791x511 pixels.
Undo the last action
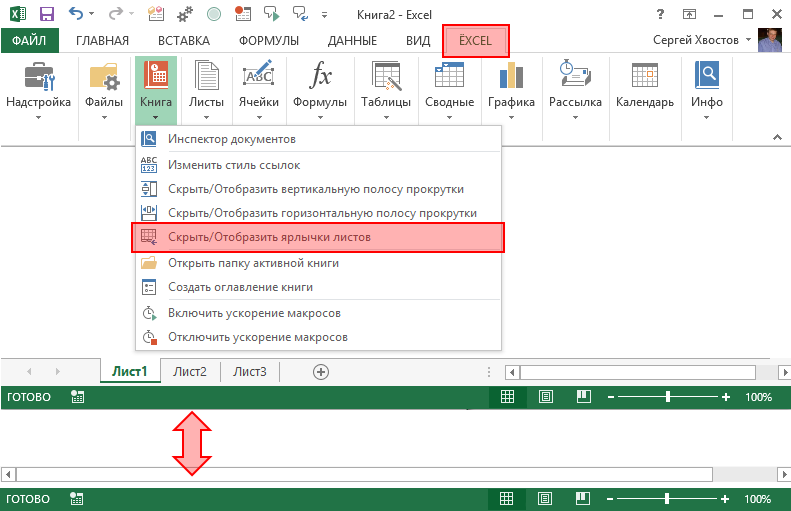76,14
